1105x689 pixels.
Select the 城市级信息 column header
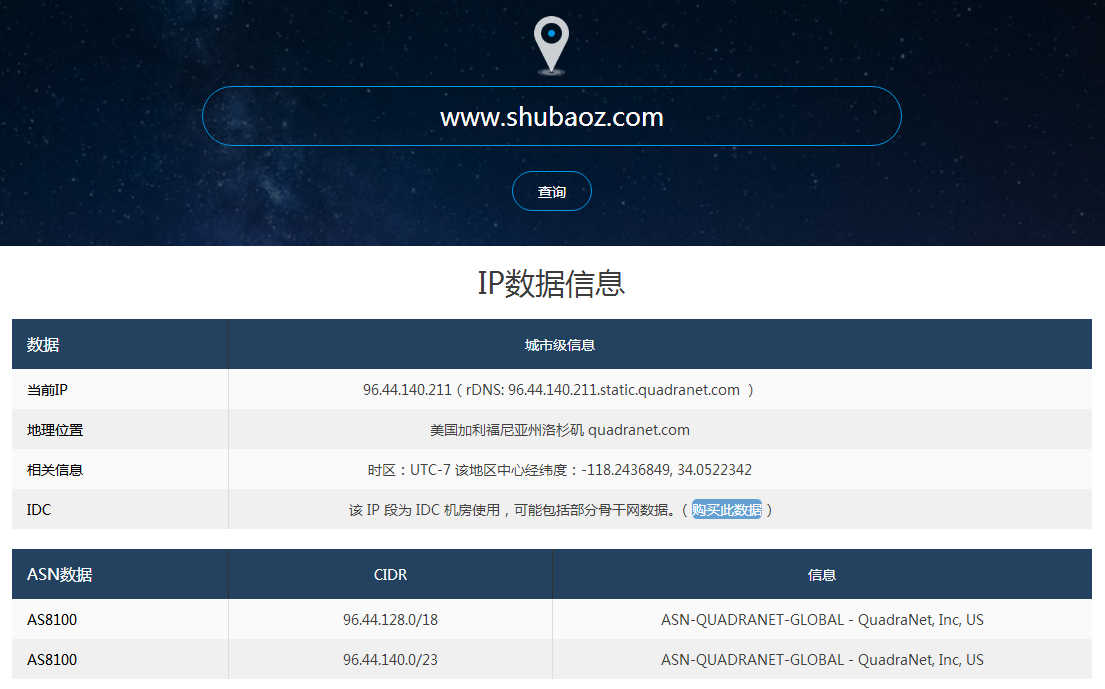click(x=560, y=345)
